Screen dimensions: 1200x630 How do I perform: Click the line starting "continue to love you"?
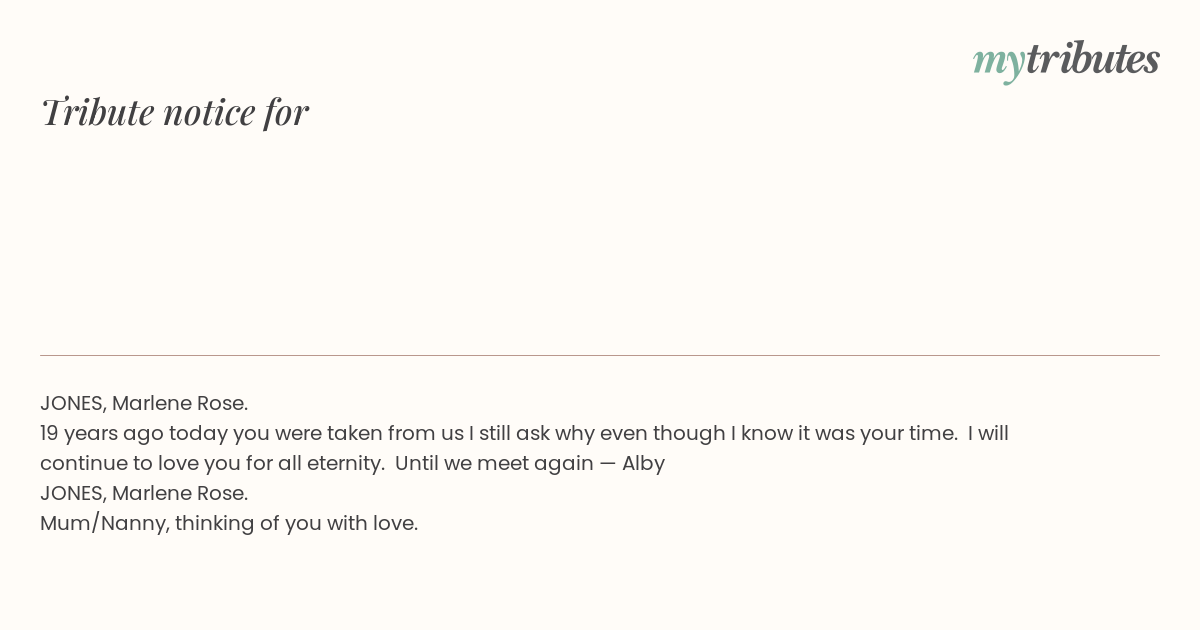[352, 464]
